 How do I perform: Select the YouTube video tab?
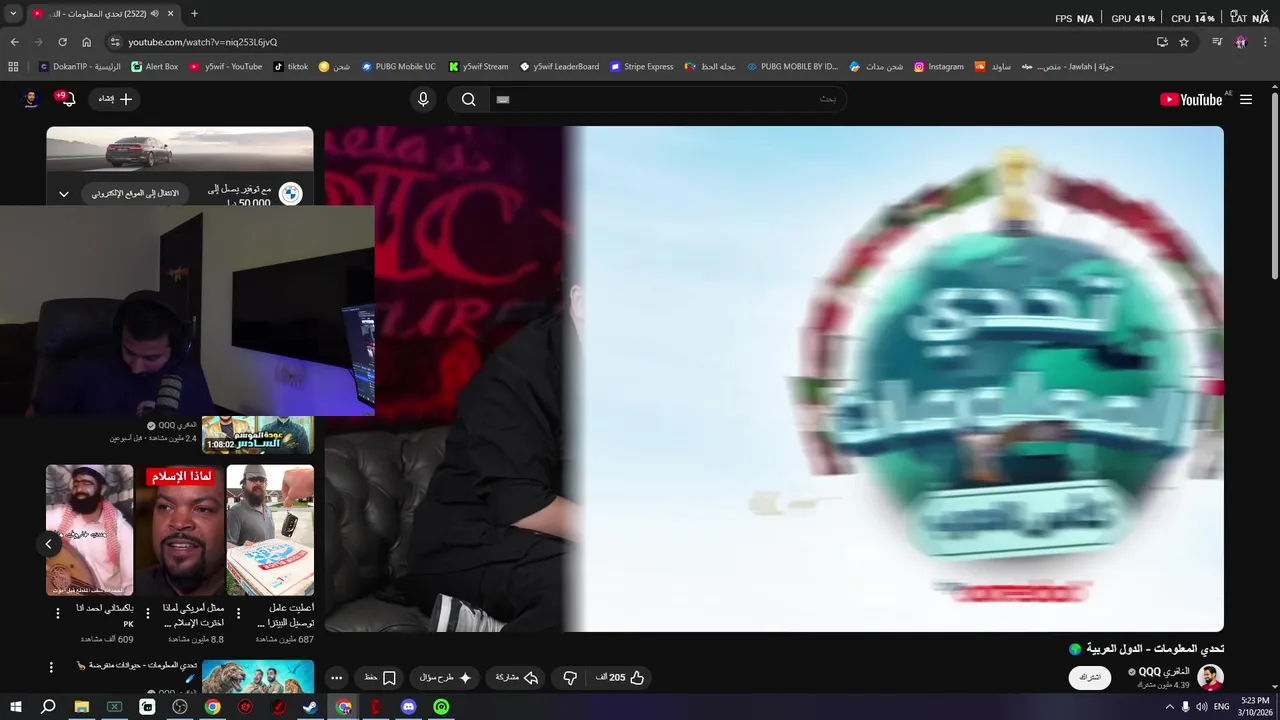[104, 14]
